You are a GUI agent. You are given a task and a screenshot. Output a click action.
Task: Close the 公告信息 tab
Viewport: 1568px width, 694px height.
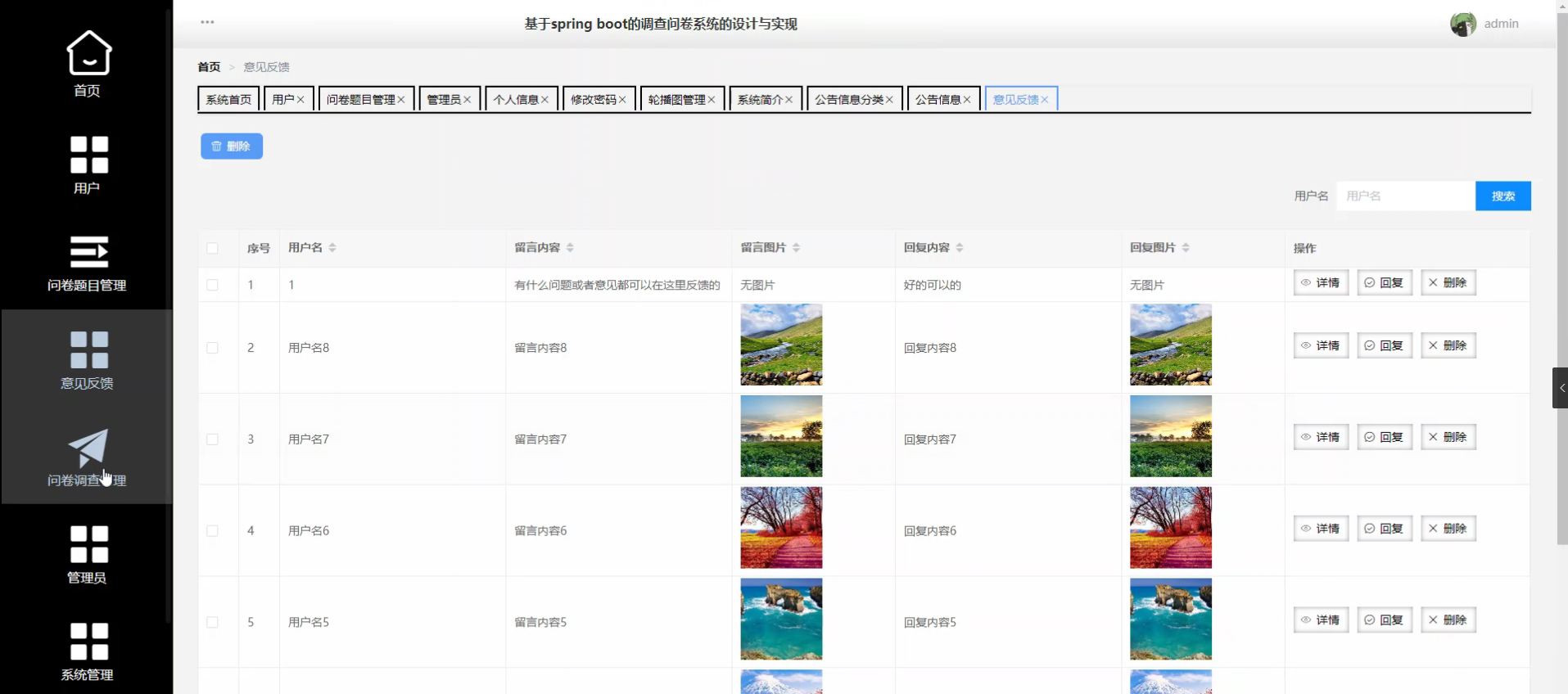[967, 100]
